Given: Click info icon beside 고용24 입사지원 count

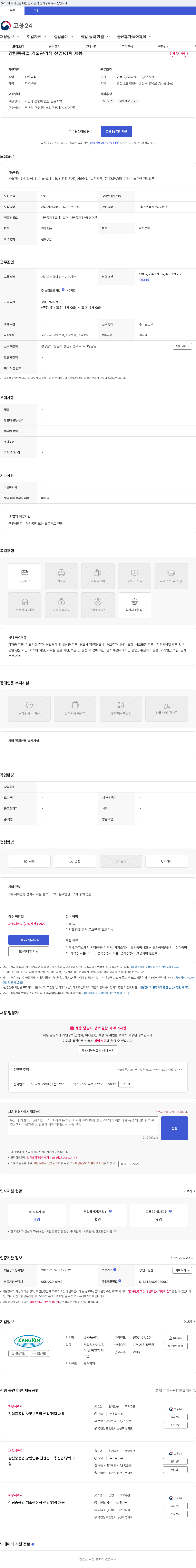Looking at the screenshot, I should [170, 1211].
